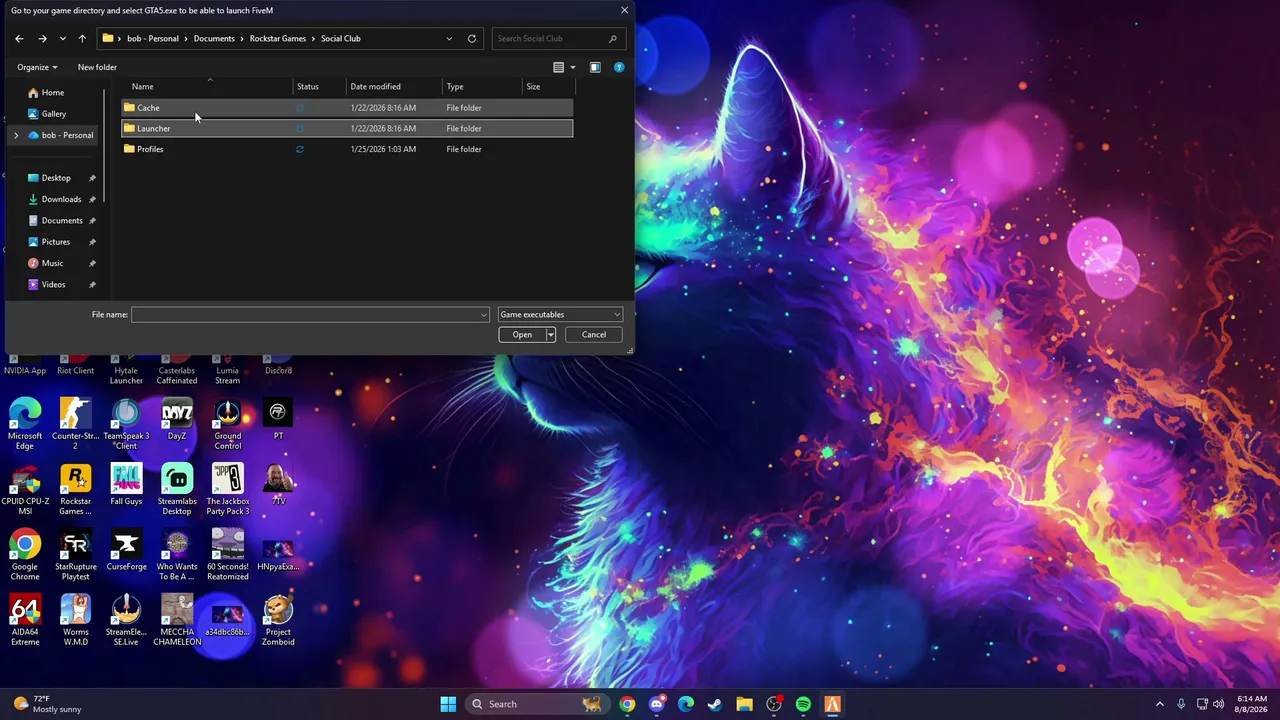Open Pictures in Quick access

click(x=56, y=242)
